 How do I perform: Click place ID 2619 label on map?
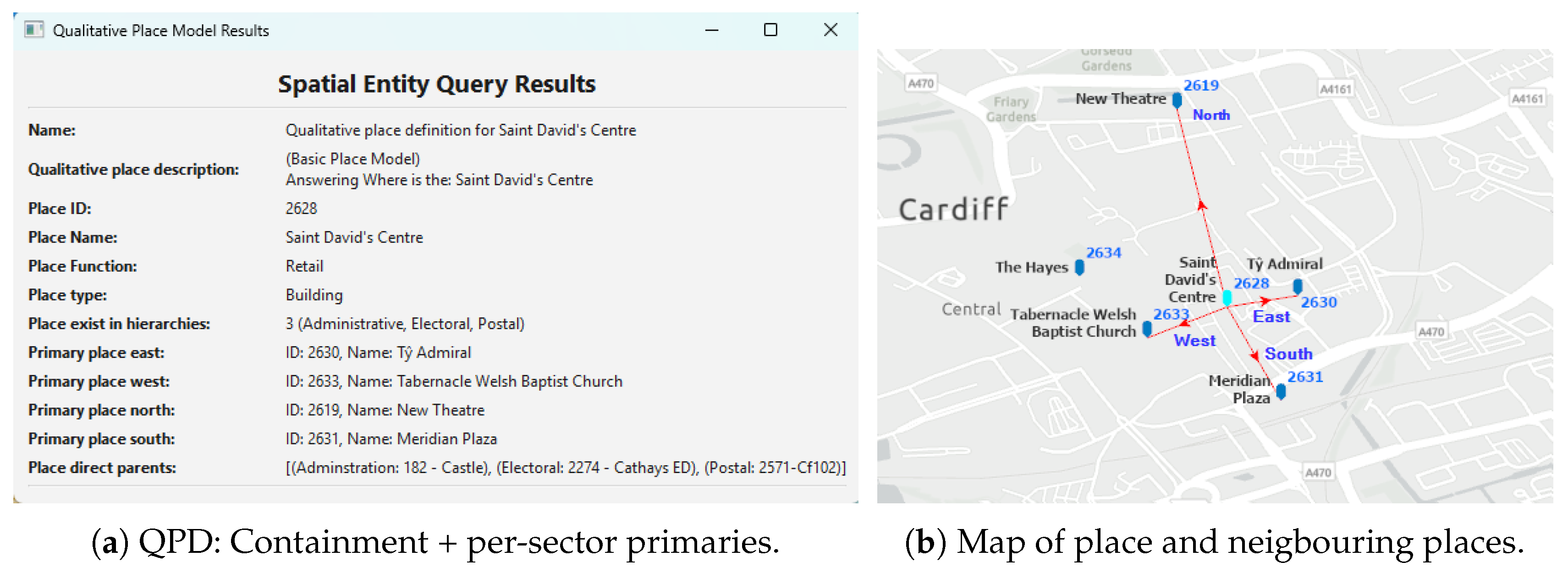tap(1200, 85)
